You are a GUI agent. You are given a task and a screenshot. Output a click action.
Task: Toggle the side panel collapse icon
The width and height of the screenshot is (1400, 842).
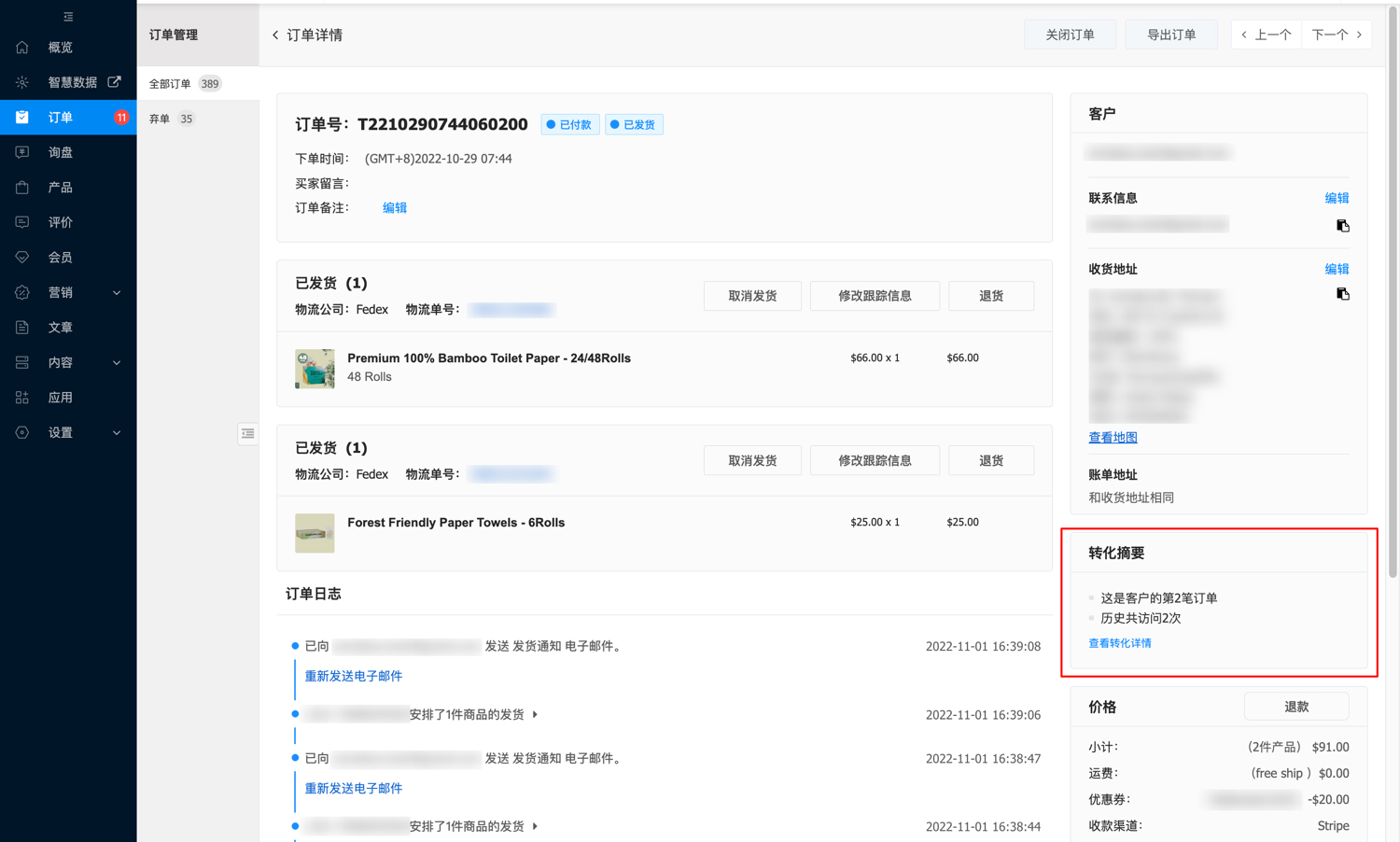tap(247, 433)
